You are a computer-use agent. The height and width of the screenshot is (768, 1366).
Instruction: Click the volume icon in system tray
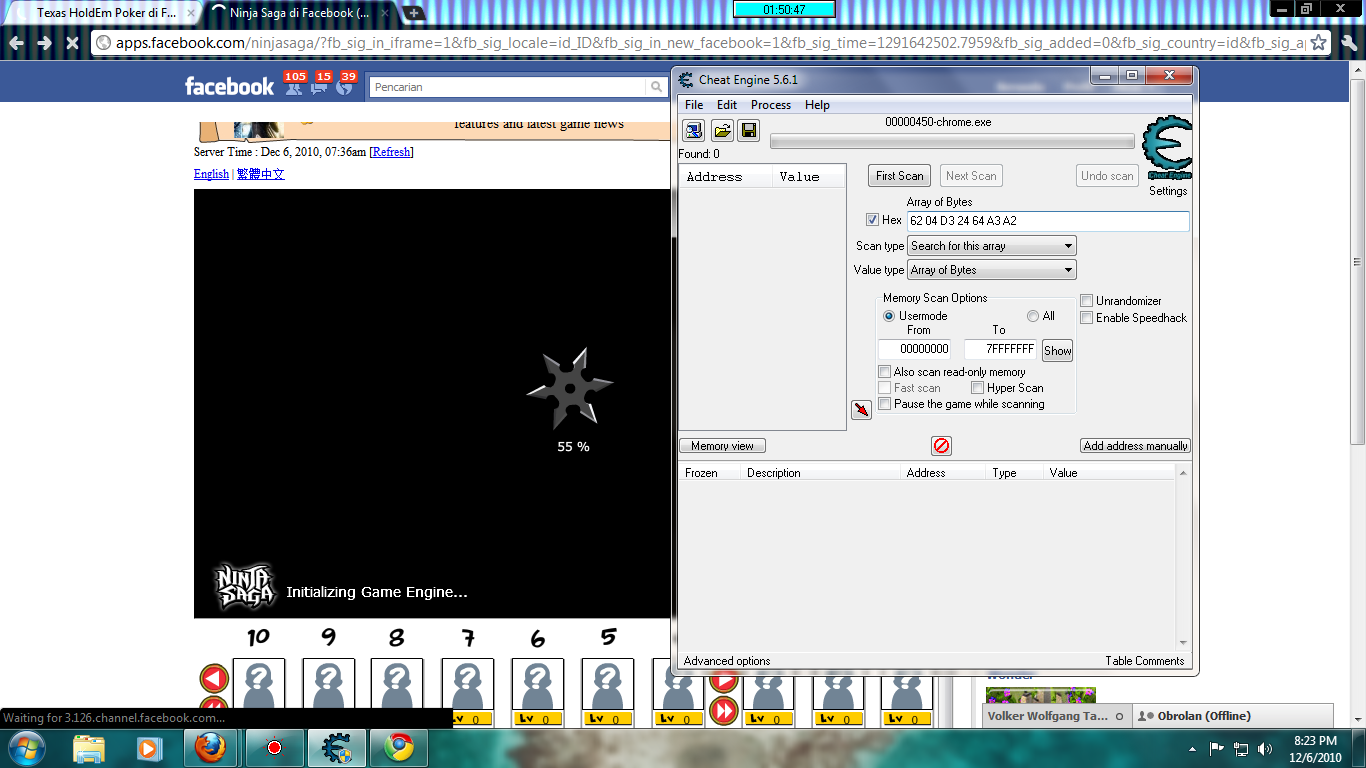[1265, 748]
